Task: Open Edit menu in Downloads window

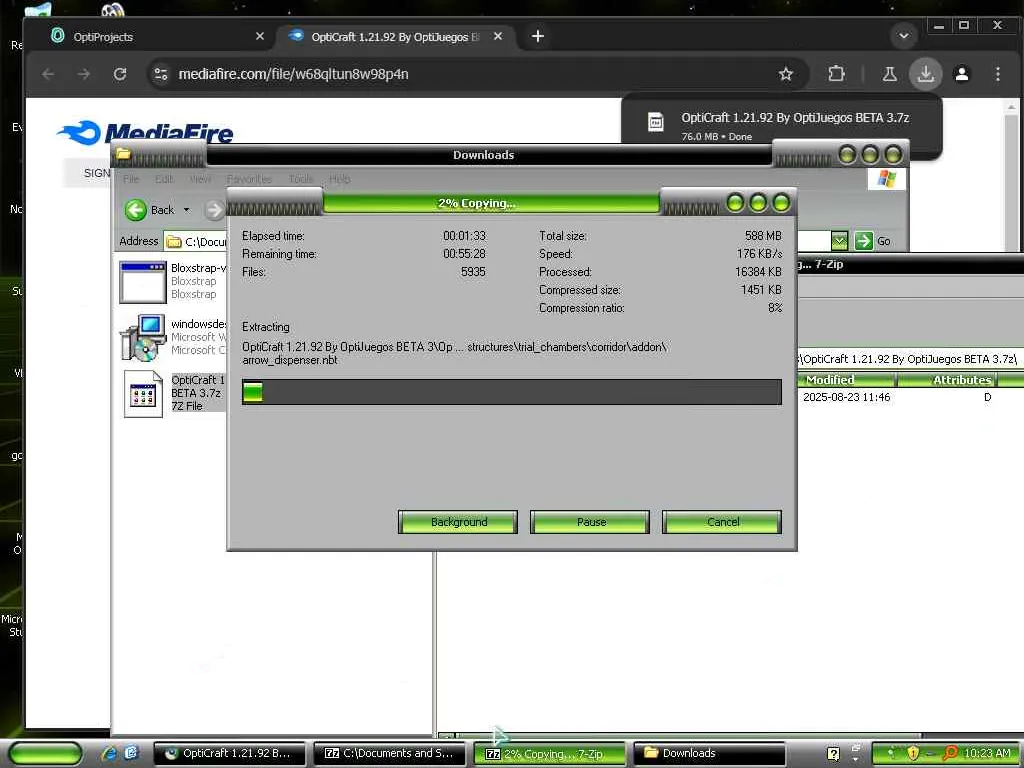Action: tap(164, 179)
